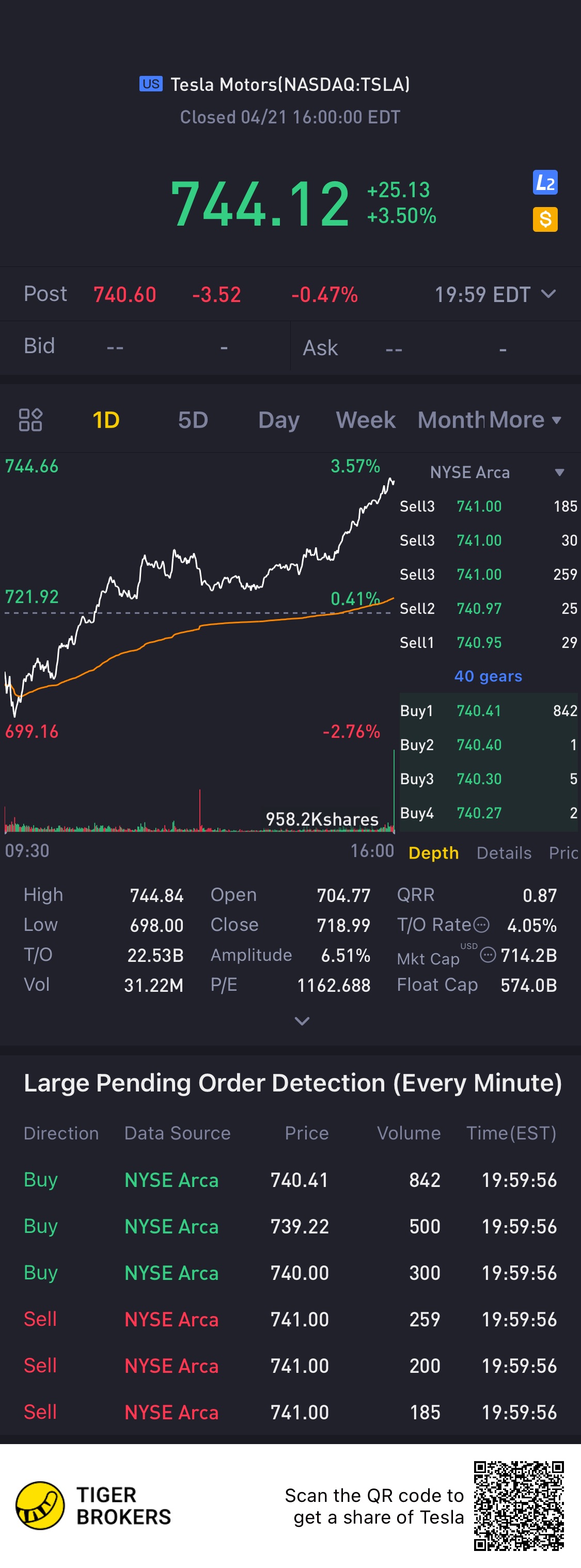The width and height of the screenshot is (581, 1568).
Task: Tap the info icon beside Mkt Cap
Action: 488,955
